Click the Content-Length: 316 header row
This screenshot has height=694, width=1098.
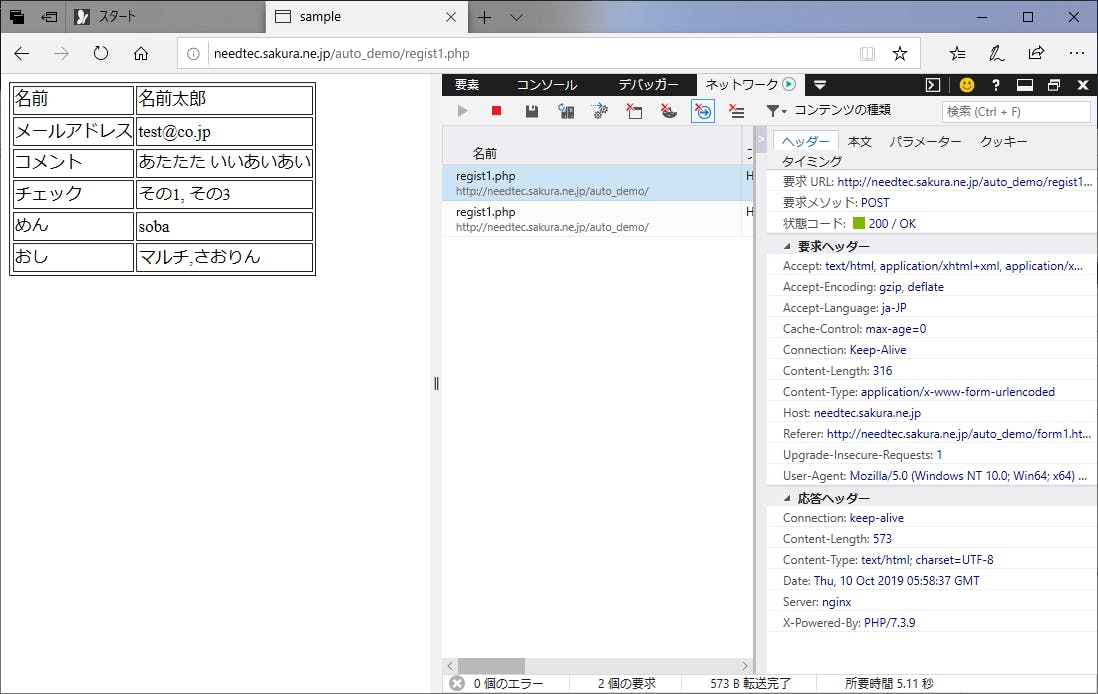pyautogui.click(x=933, y=370)
